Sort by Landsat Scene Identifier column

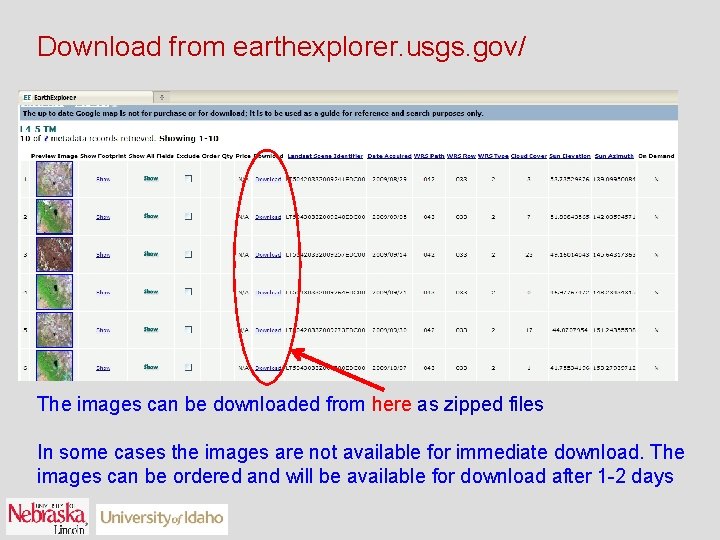pos(325,156)
